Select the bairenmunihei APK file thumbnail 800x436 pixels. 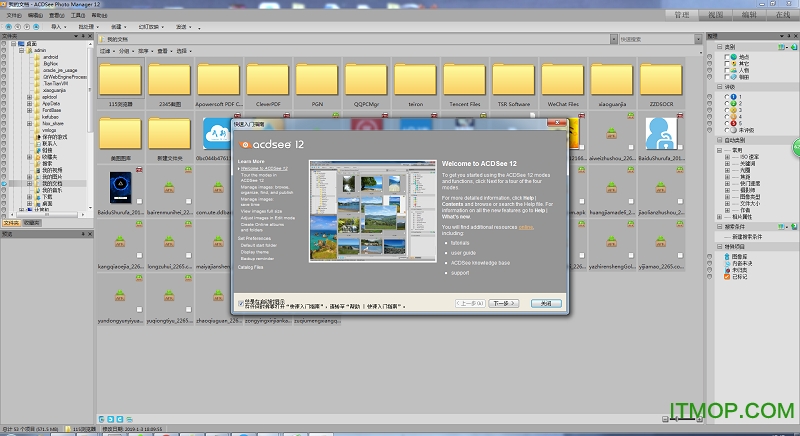(169, 188)
